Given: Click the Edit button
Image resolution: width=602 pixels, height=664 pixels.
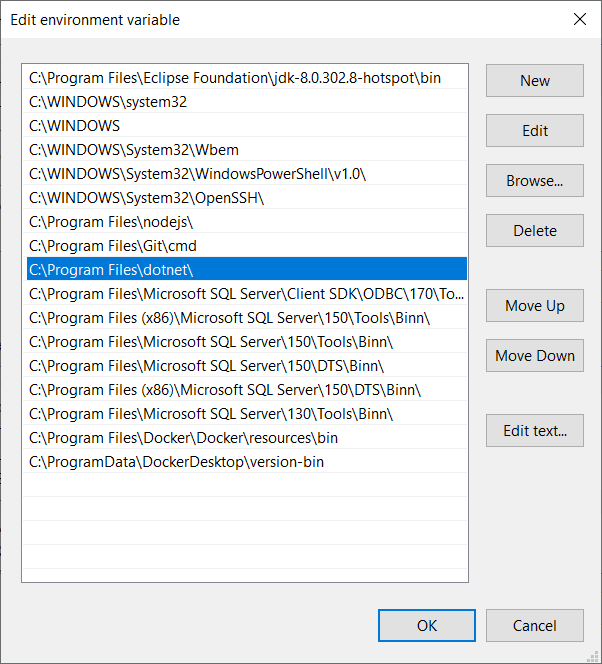Looking at the screenshot, I should 535,130.
